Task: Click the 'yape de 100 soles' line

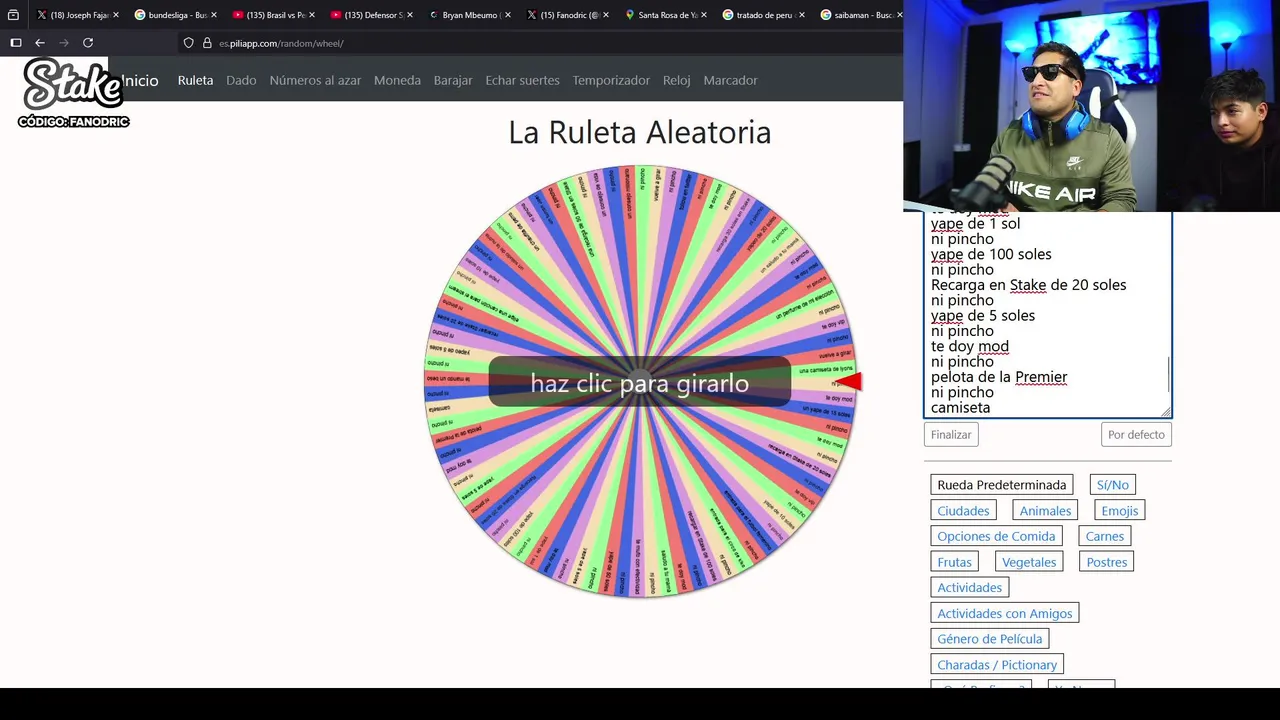Action: coord(991,254)
